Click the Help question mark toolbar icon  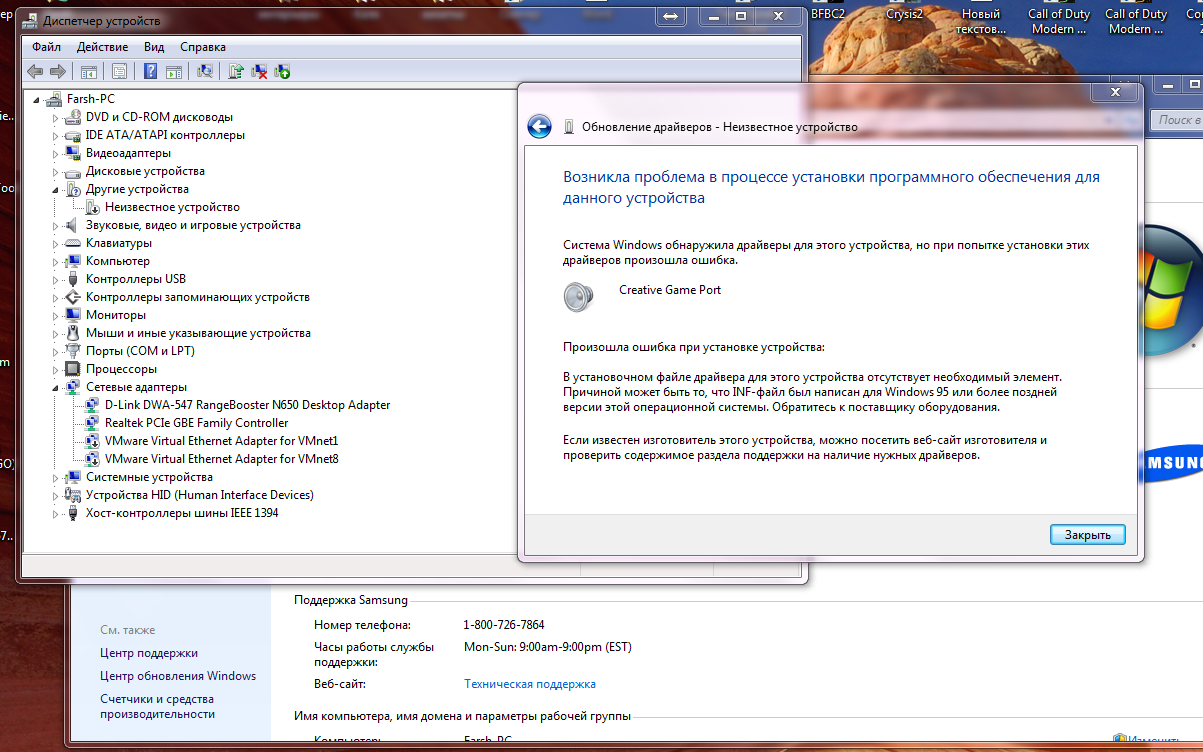[150, 71]
